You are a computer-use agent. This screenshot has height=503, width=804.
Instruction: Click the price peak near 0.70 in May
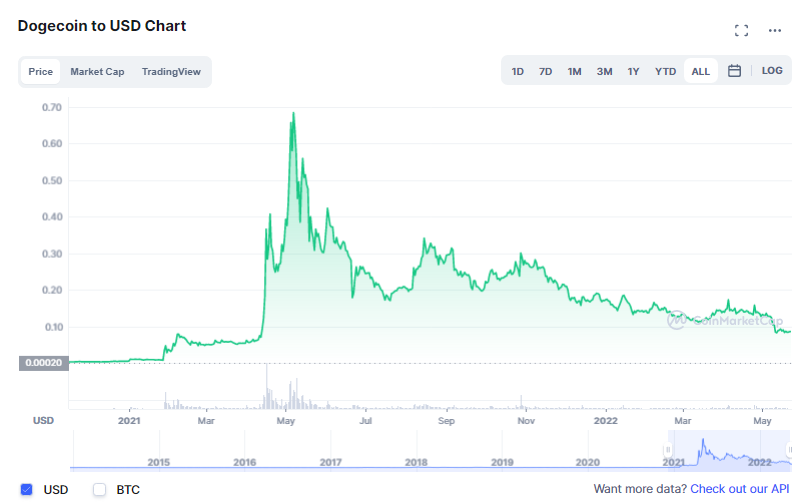(293, 113)
